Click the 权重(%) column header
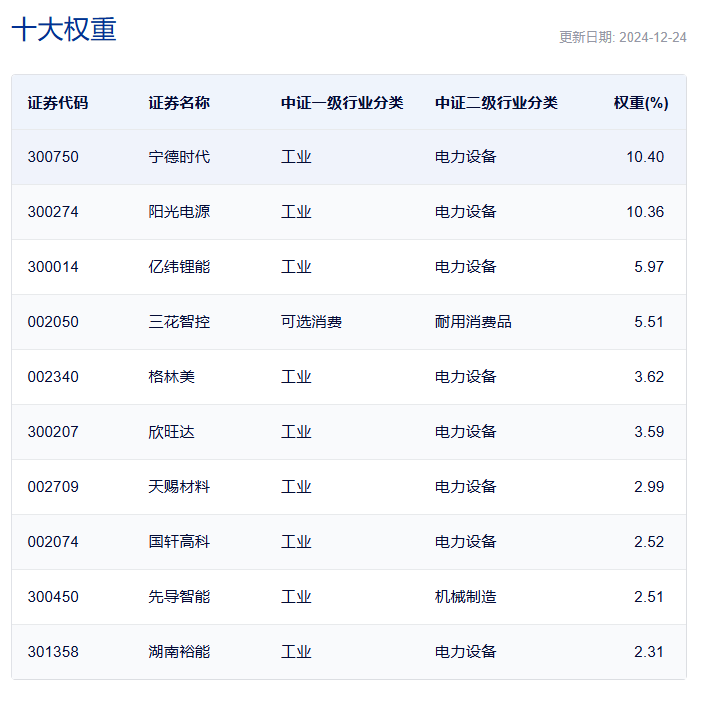 [x=641, y=103]
